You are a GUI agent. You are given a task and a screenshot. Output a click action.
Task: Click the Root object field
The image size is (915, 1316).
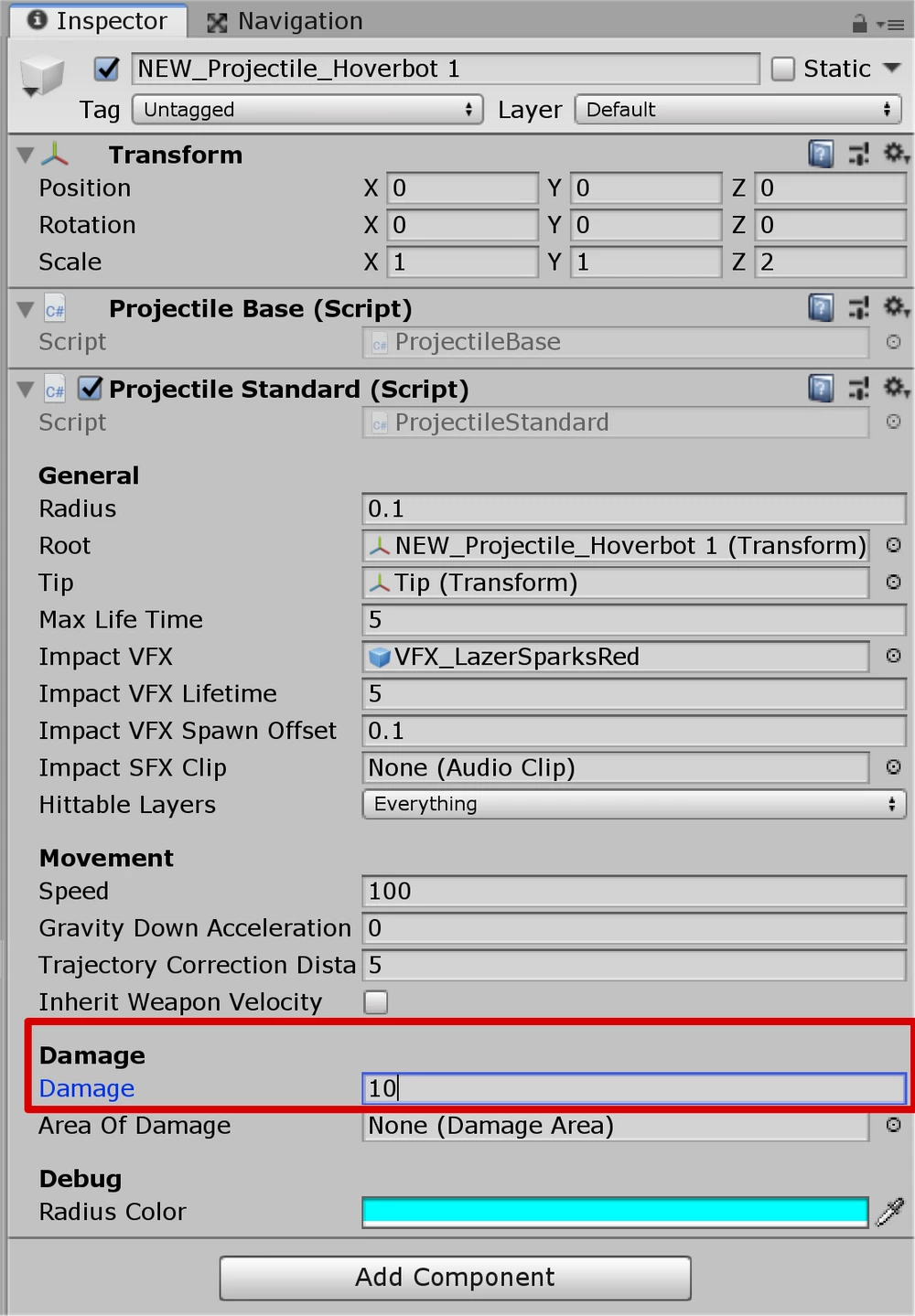[x=616, y=545]
